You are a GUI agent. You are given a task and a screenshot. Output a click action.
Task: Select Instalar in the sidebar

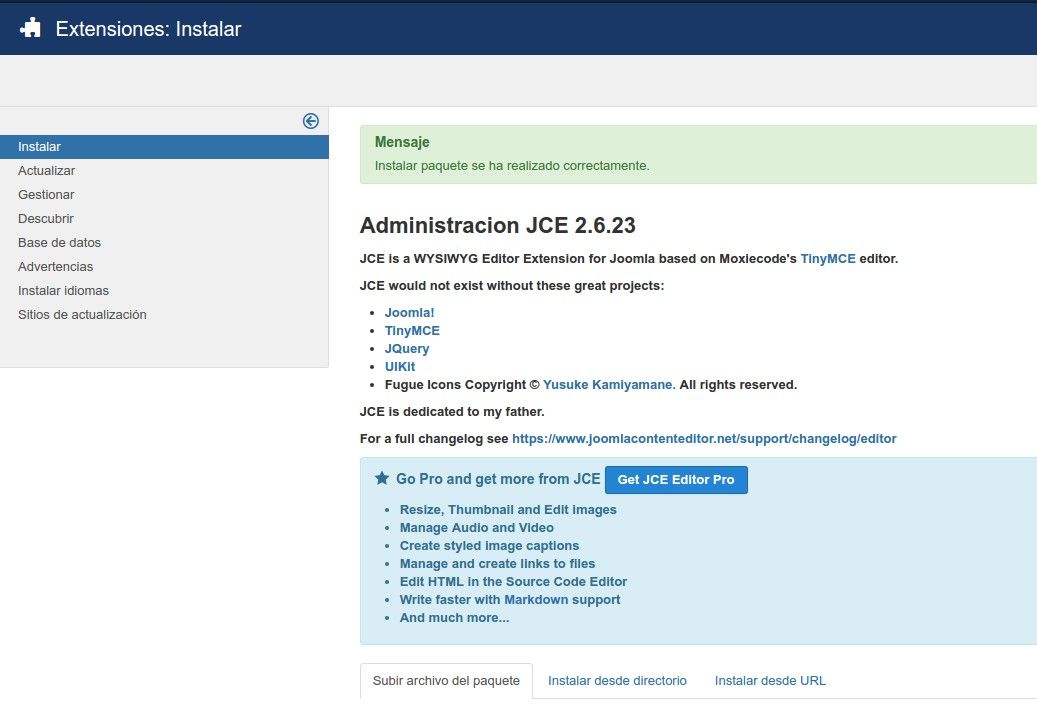pyautogui.click(x=164, y=147)
